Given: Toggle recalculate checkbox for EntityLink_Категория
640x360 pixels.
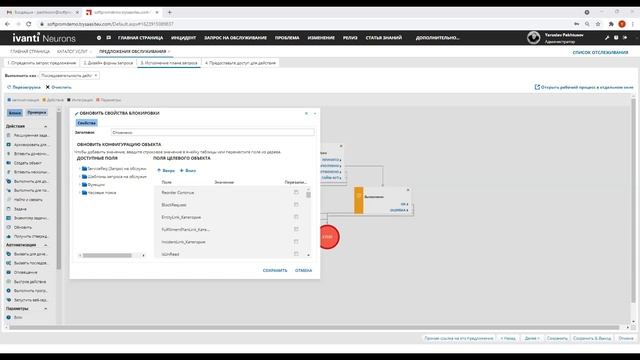Looking at the screenshot, I should (296, 217).
